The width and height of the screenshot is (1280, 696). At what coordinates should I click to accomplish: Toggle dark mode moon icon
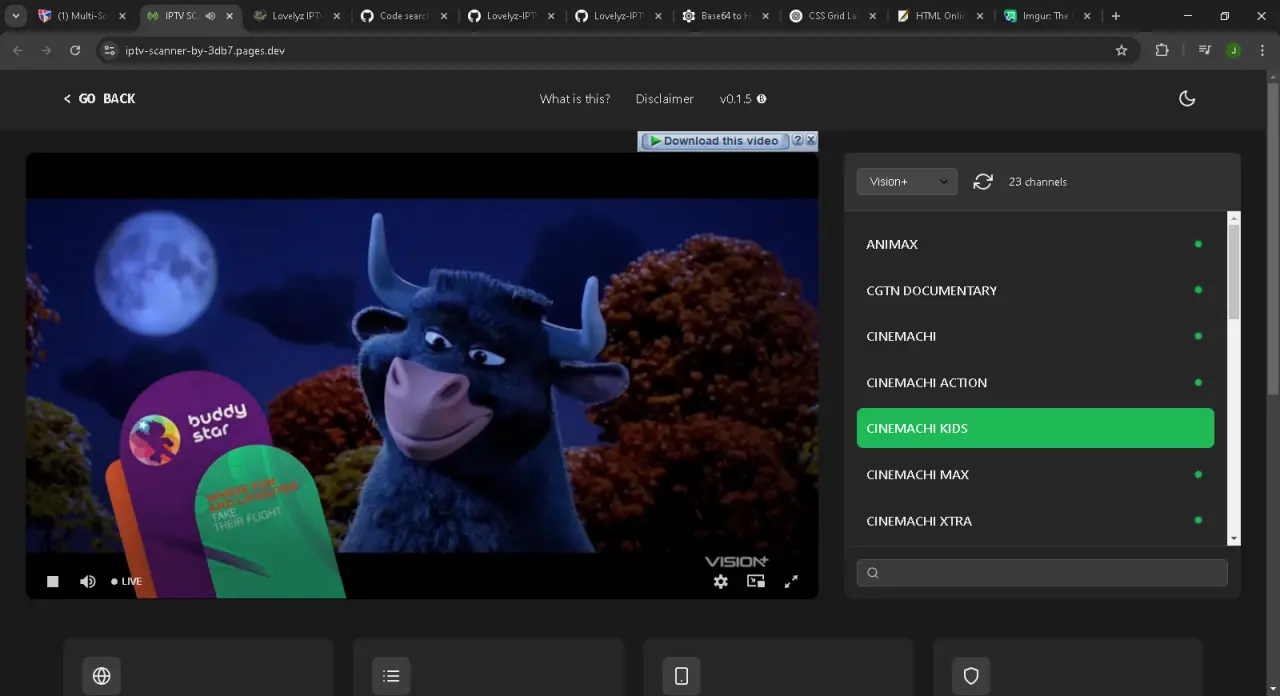coord(1187,98)
